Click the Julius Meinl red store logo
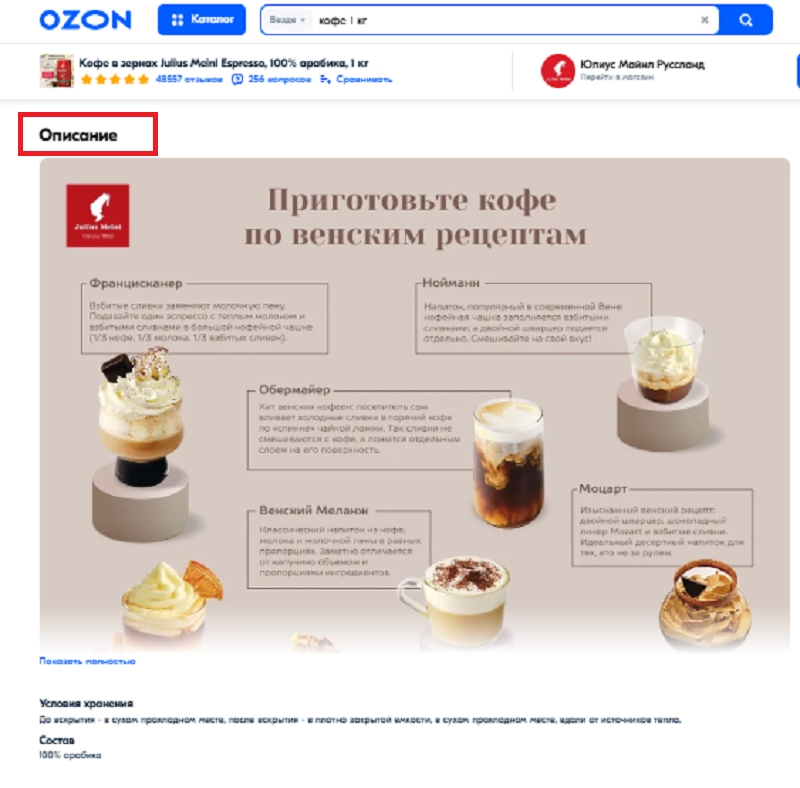Viewport: 800px width, 788px height. pos(558,71)
